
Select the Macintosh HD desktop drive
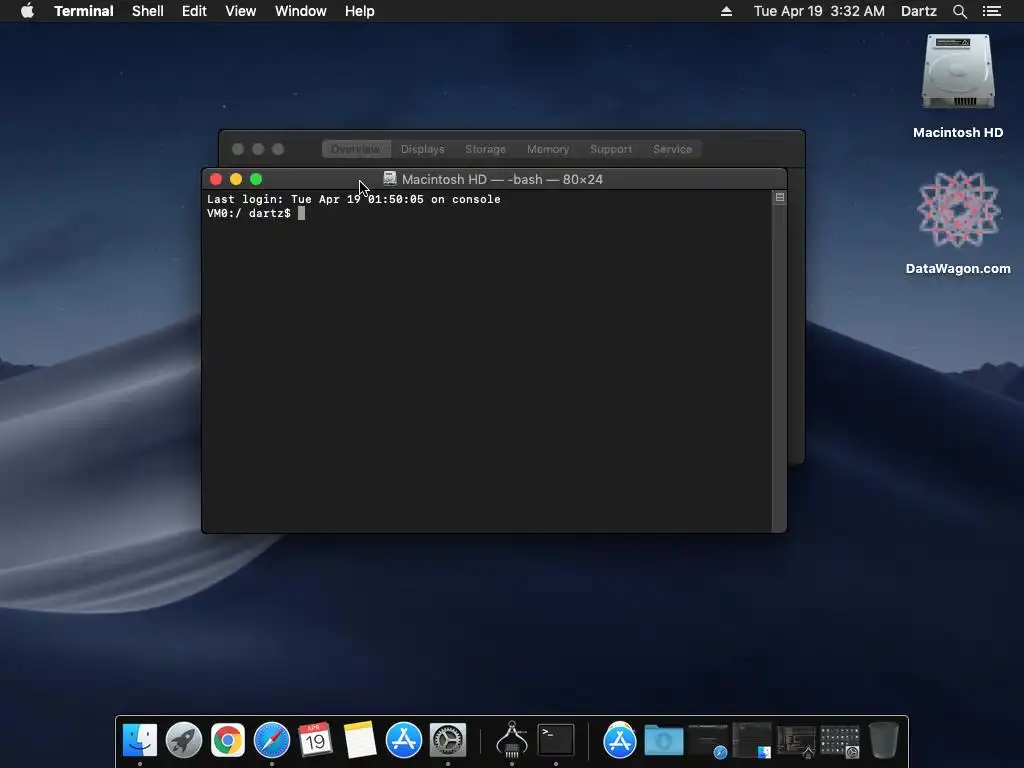(958, 87)
